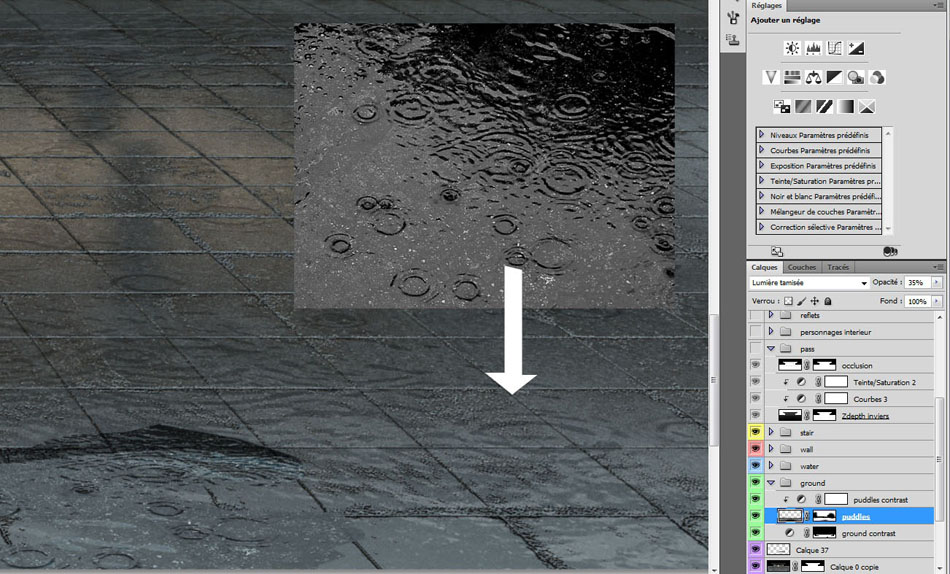The image size is (950, 574).
Task: Add a Levels adjustment from histogram icon
Action: (x=813, y=48)
